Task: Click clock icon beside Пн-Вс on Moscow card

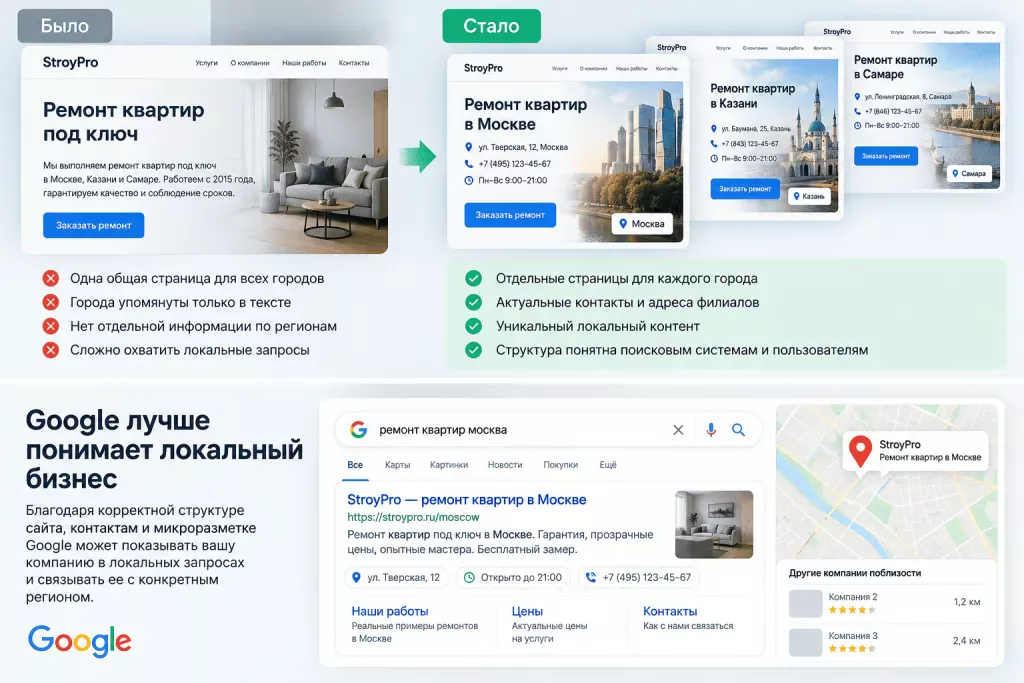Action: pos(468,180)
